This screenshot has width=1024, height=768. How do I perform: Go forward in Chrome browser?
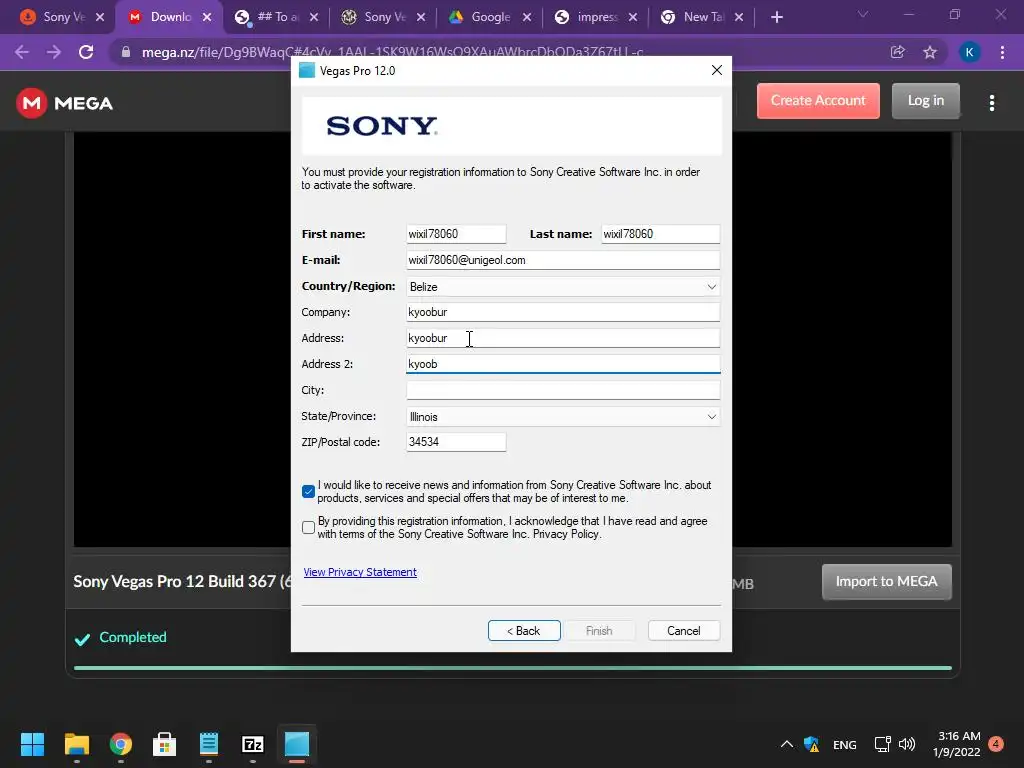(54, 52)
